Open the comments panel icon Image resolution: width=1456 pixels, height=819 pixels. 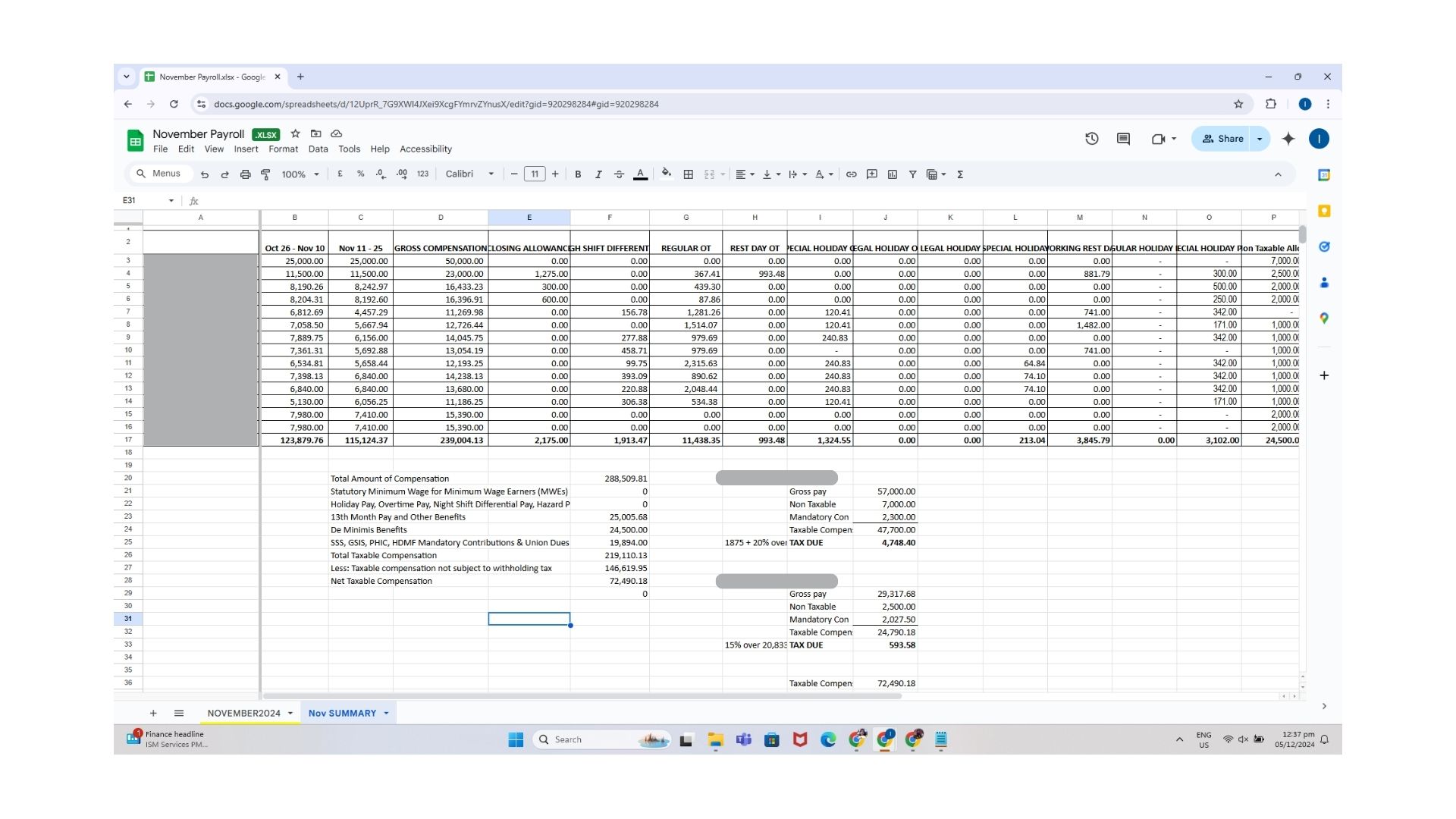tap(1123, 139)
